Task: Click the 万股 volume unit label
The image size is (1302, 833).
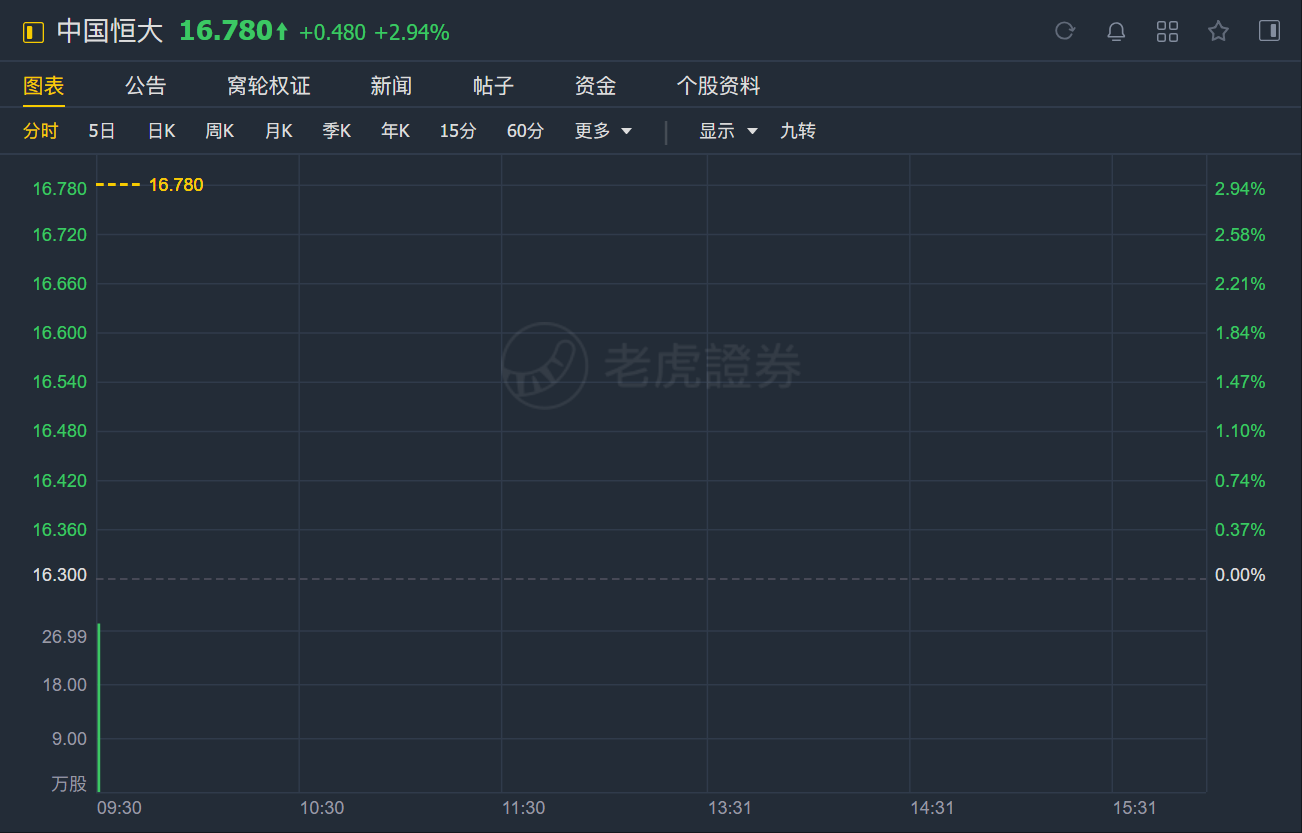Action: (69, 784)
